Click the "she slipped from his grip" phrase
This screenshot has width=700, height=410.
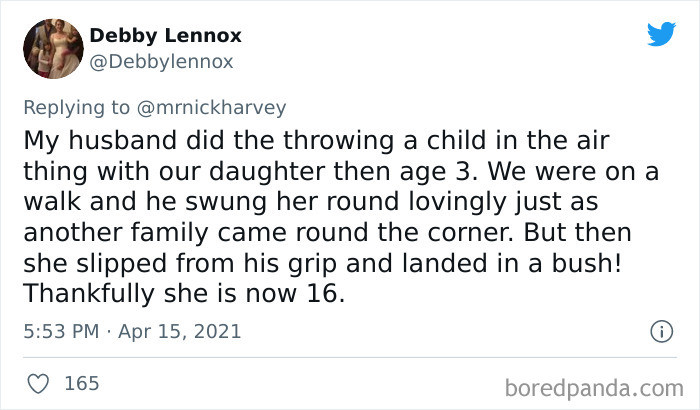click(180, 264)
